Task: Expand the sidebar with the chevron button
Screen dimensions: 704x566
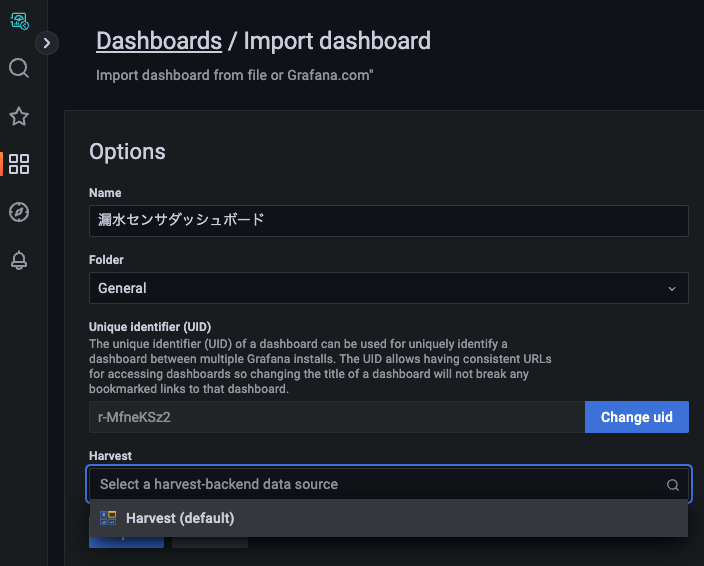Action: point(47,43)
